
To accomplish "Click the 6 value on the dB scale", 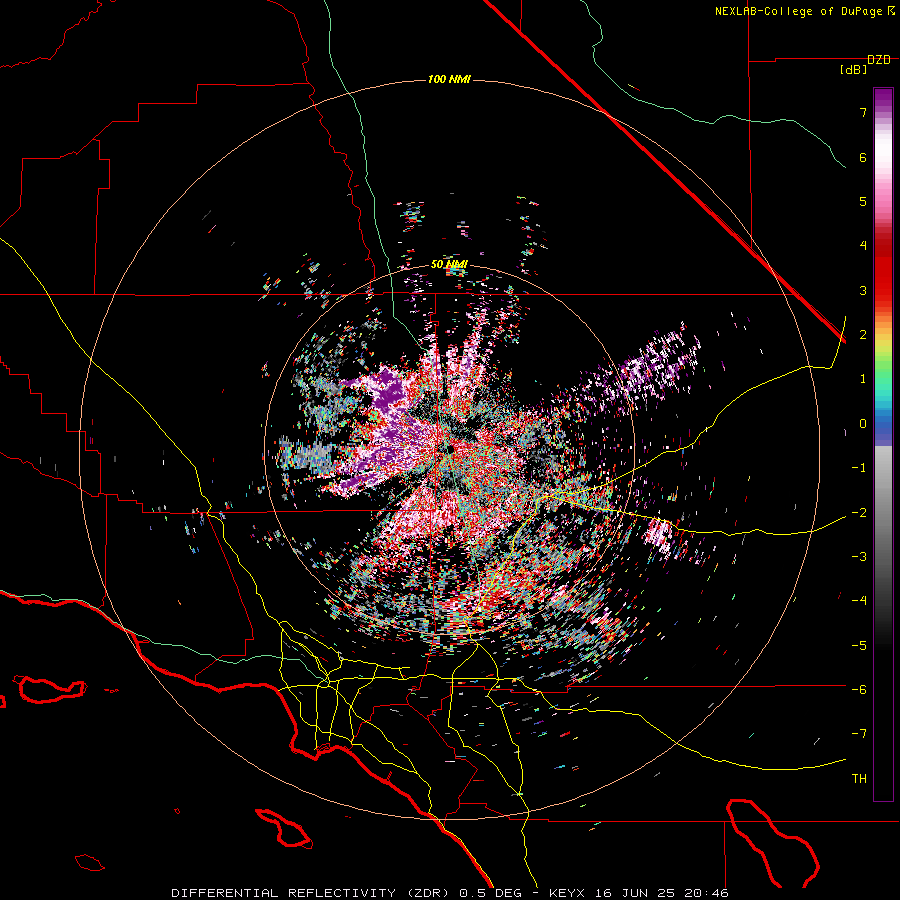I will tap(863, 157).
